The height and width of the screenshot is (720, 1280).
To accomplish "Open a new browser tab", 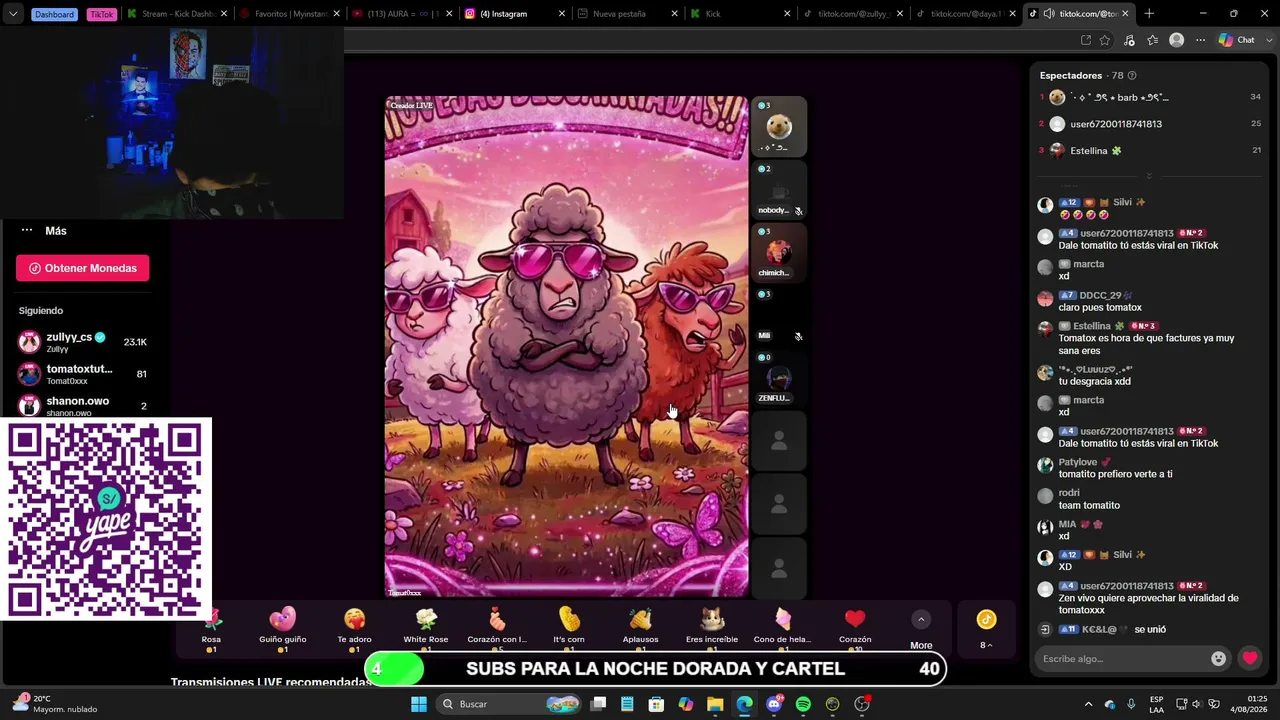I will coord(1149,14).
